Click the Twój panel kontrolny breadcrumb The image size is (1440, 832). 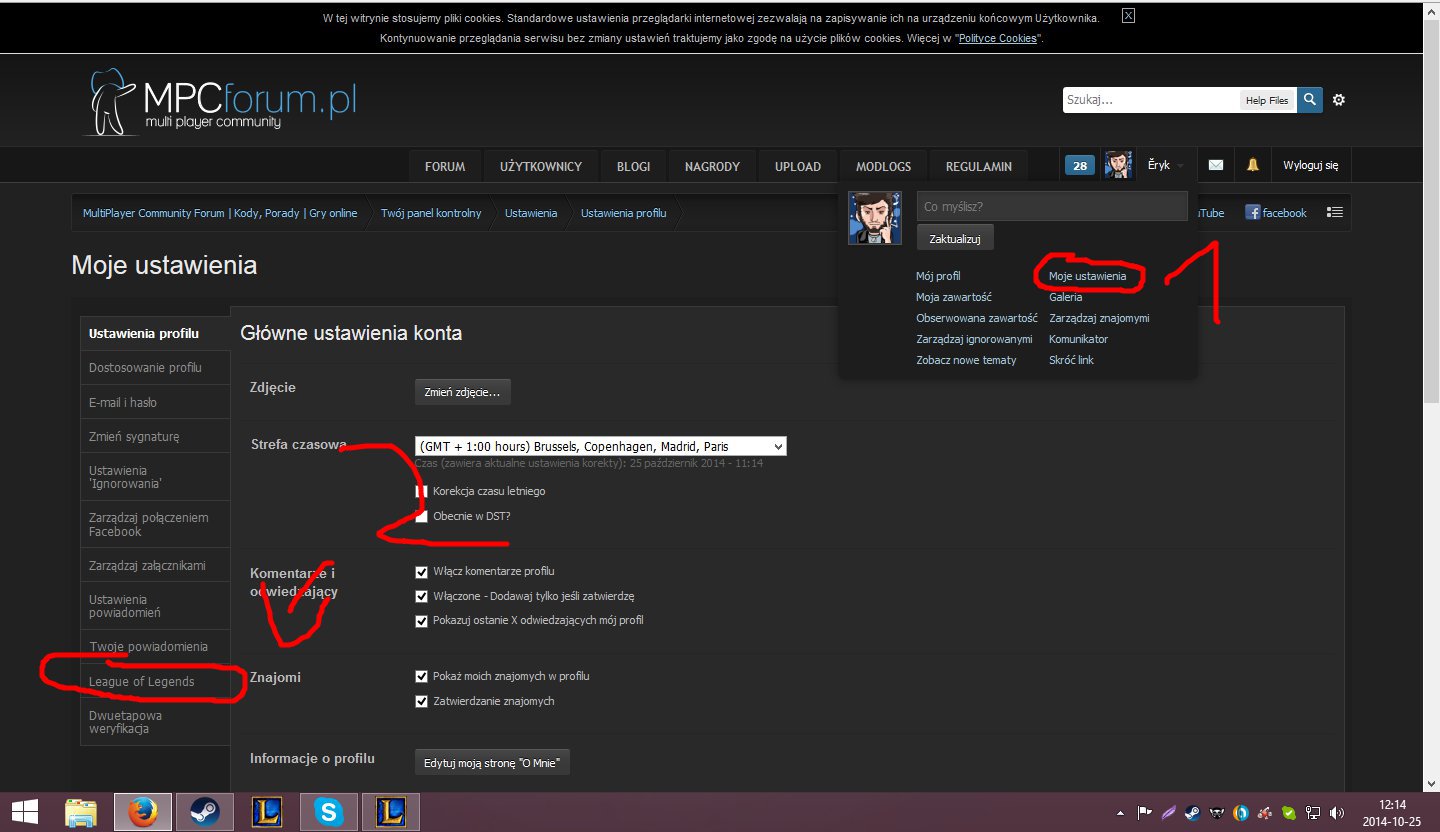pos(431,213)
